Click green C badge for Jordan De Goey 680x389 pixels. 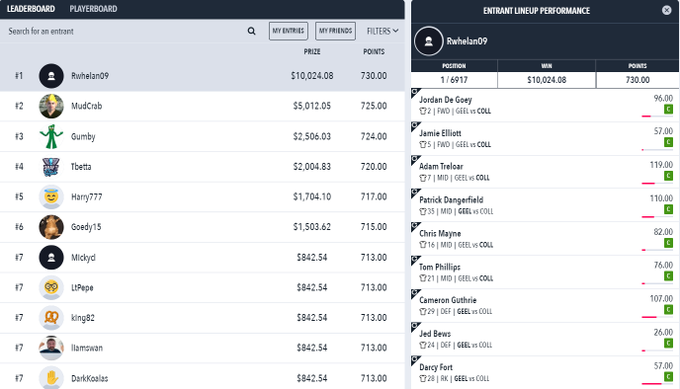pyautogui.click(x=668, y=109)
